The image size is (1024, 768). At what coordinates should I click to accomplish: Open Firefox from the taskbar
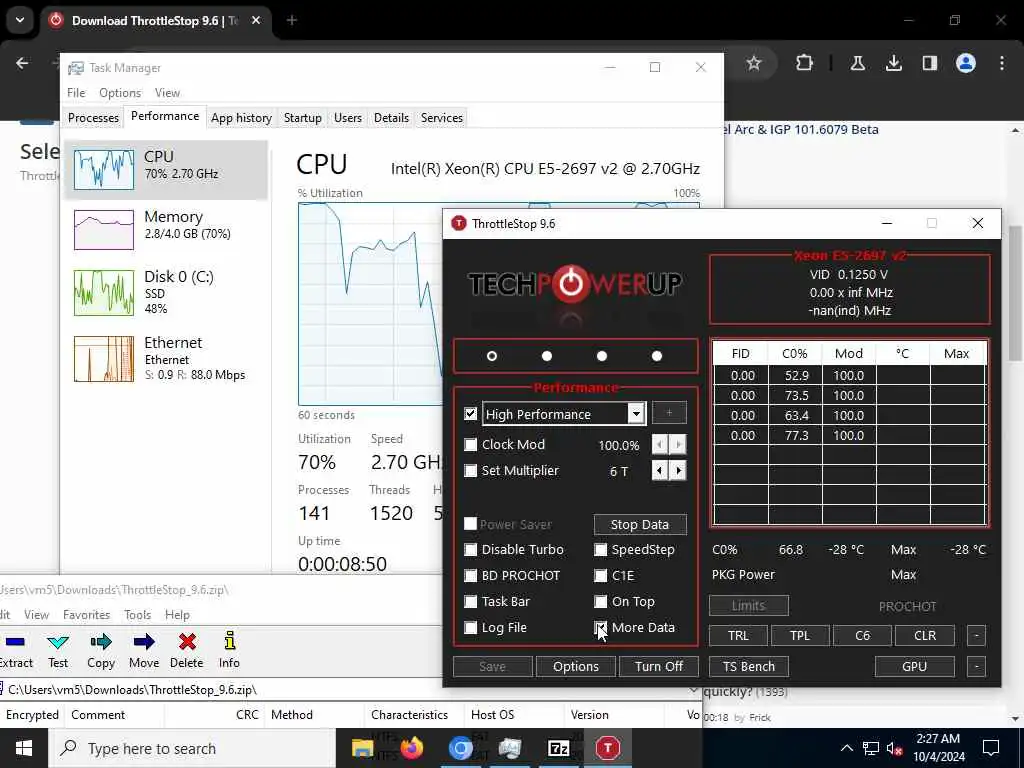tap(411, 748)
